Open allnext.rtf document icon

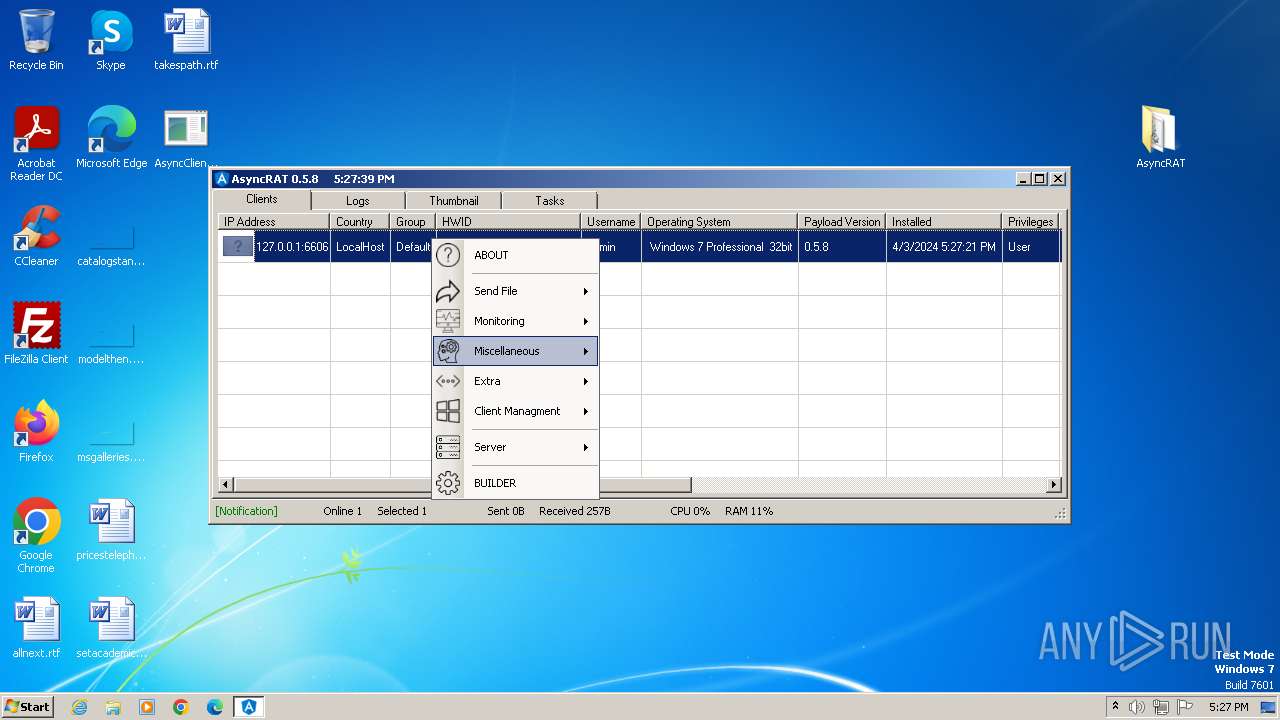point(36,628)
